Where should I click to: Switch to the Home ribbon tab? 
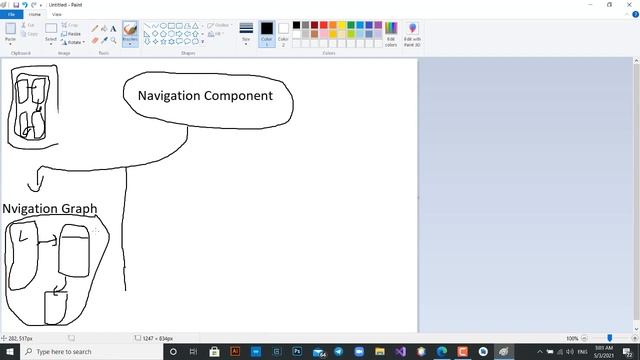[x=35, y=14]
